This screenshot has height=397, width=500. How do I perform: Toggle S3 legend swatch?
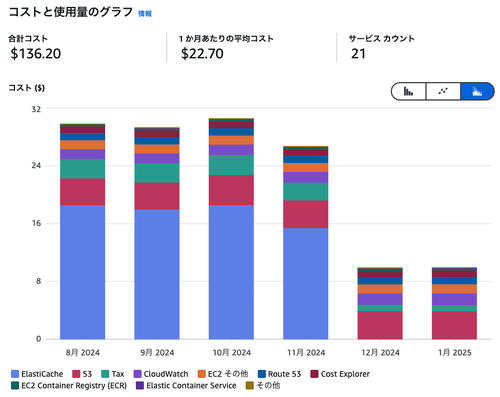(76, 374)
